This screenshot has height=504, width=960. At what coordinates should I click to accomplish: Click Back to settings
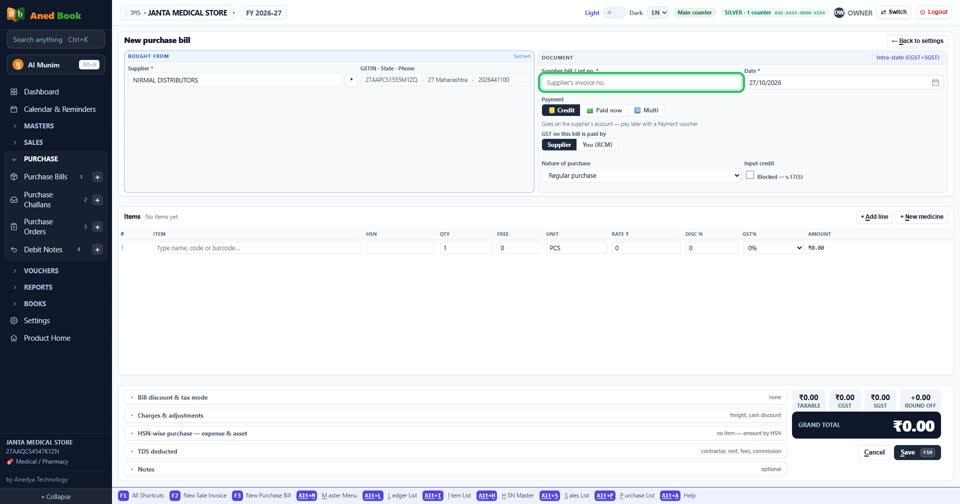tap(917, 41)
